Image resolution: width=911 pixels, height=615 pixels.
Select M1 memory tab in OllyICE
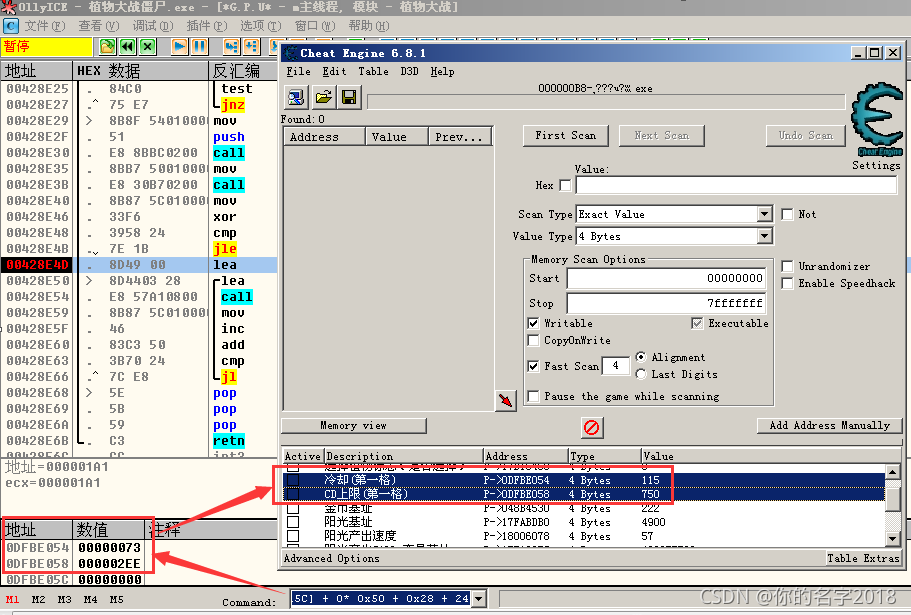[x=12, y=599]
